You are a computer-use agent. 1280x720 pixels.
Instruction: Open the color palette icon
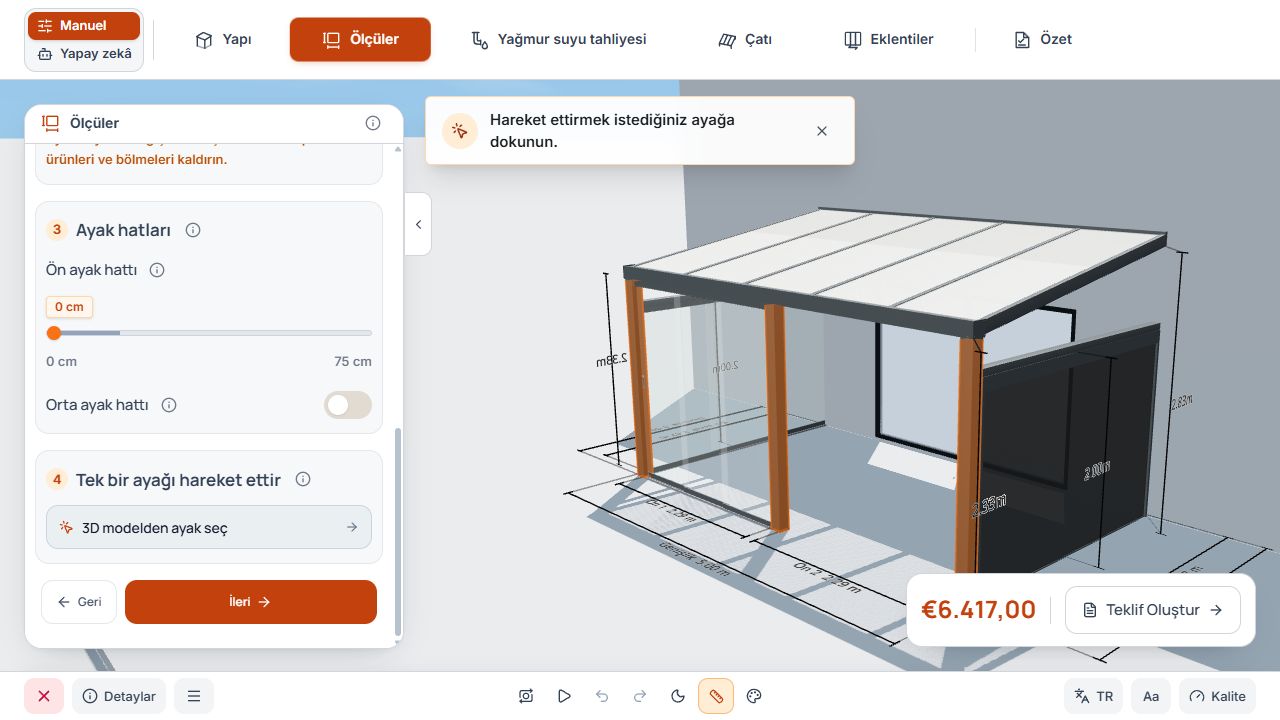tap(755, 696)
